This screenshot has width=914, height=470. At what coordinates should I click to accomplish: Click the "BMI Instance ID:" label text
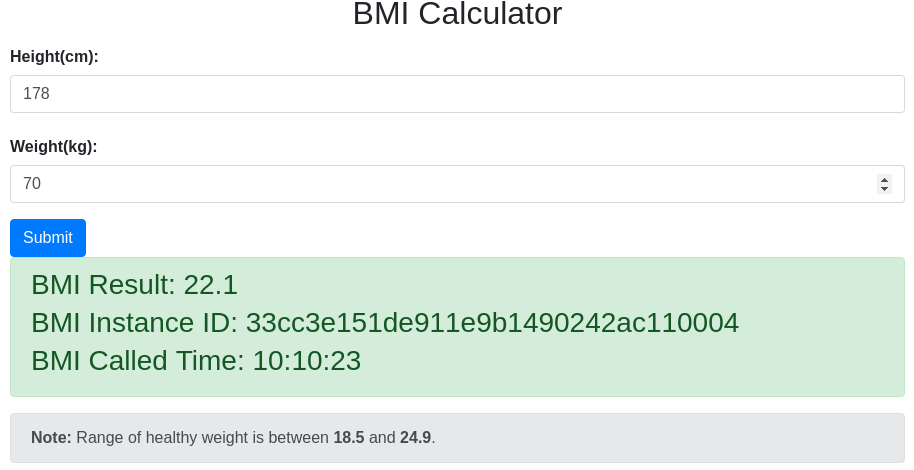click(135, 323)
